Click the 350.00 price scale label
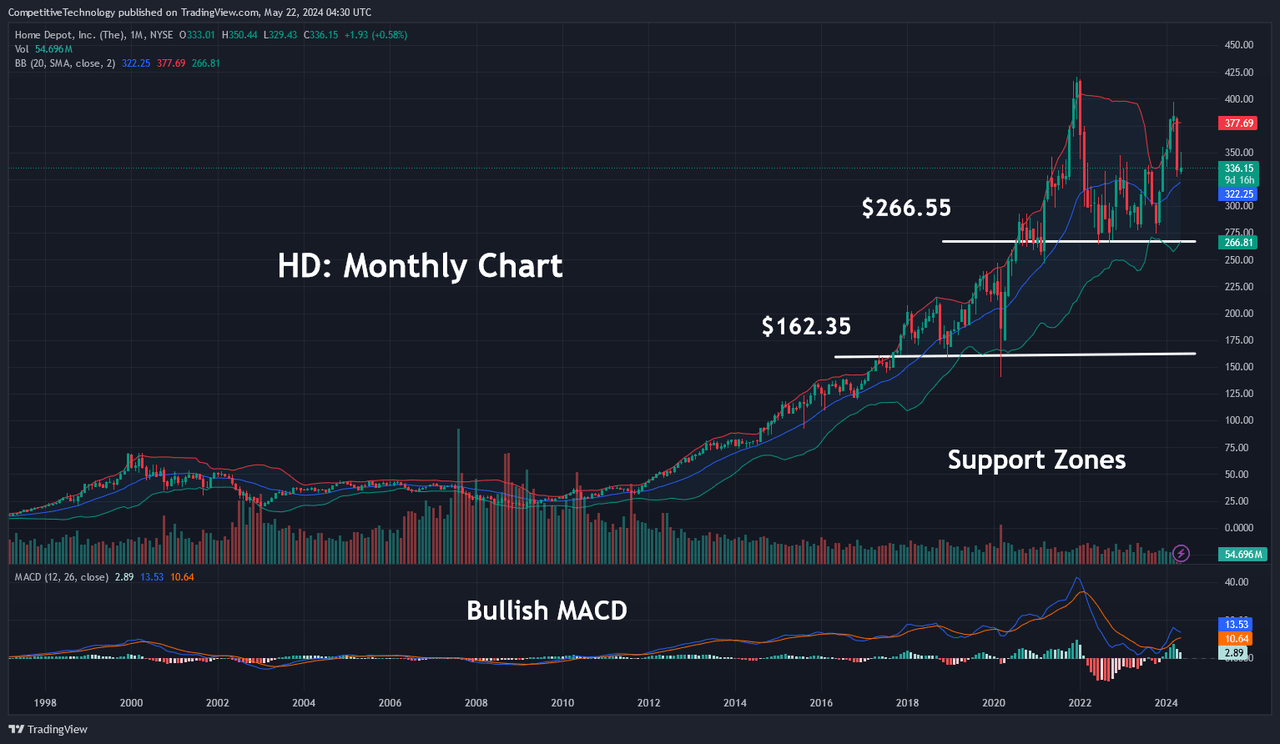The width and height of the screenshot is (1280, 744). click(1238, 153)
